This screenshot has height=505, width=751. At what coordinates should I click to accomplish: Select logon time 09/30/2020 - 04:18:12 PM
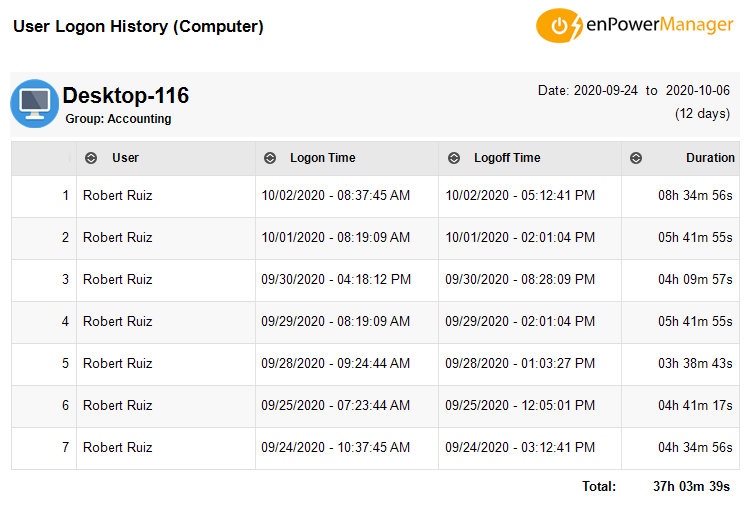click(x=336, y=279)
